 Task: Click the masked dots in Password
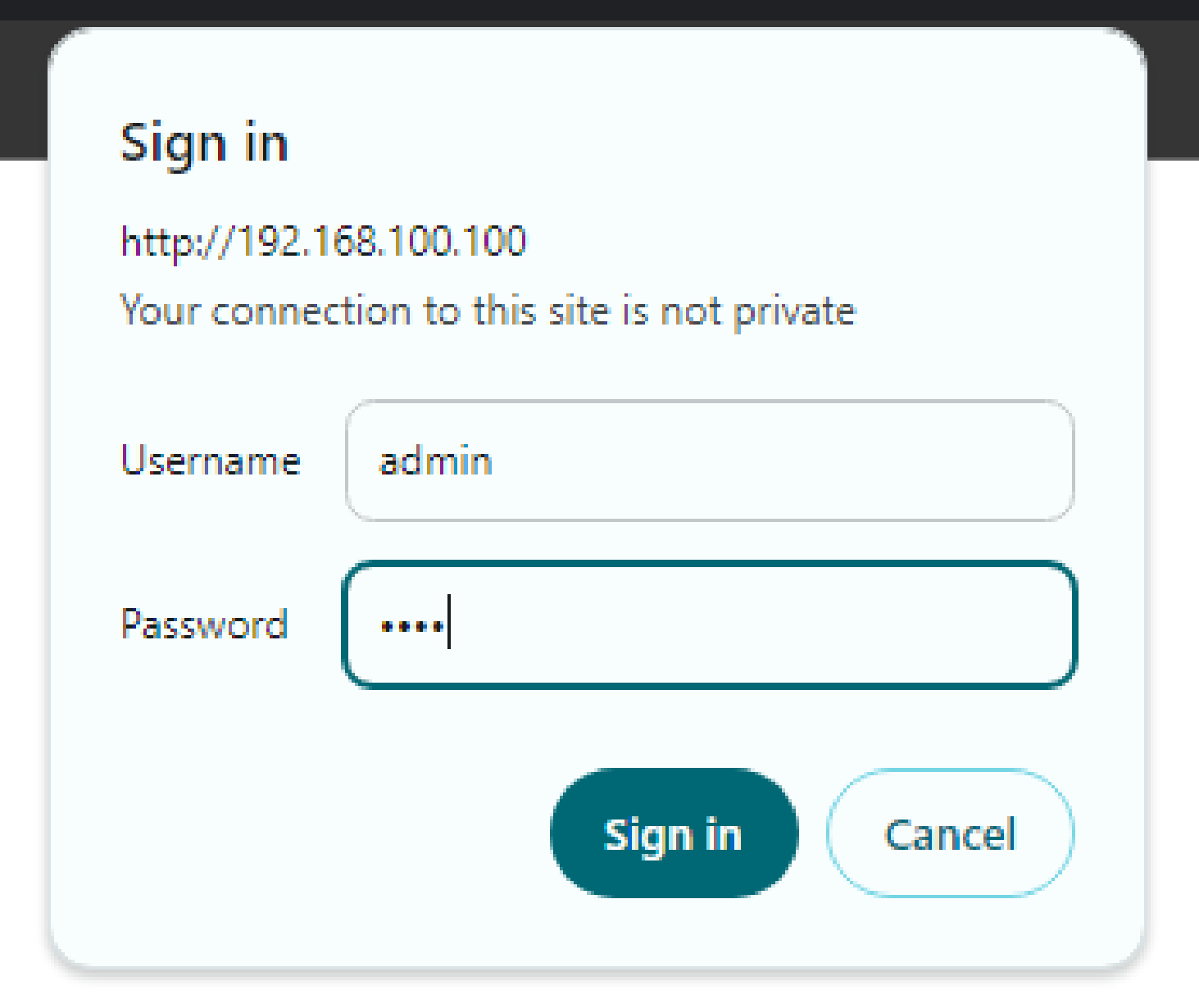412,627
